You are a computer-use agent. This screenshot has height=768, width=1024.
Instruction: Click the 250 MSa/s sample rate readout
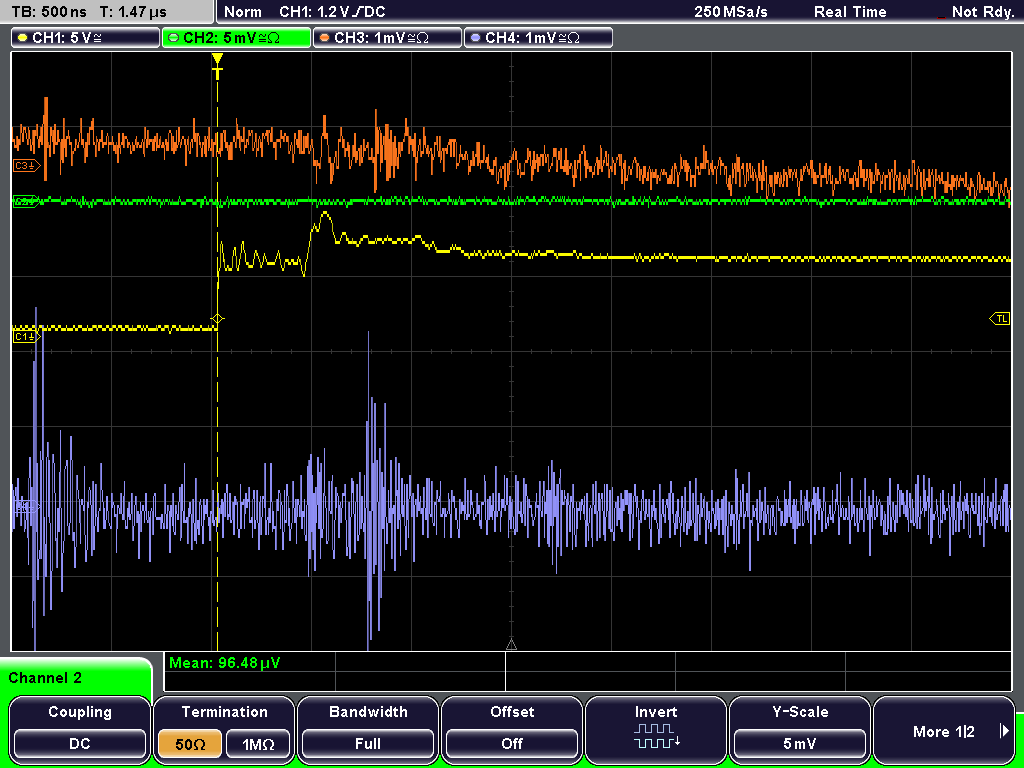pyautogui.click(x=731, y=12)
